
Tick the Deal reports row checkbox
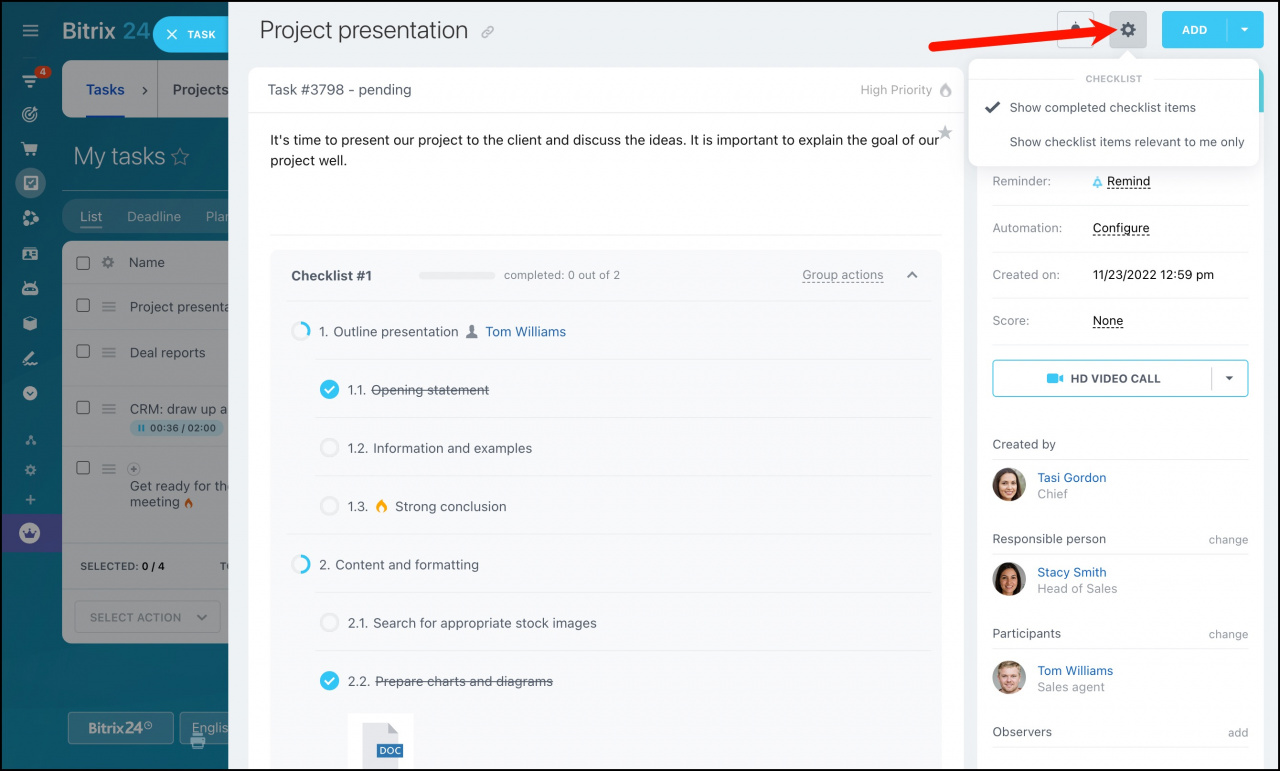pyautogui.click(x=83, y=351)
